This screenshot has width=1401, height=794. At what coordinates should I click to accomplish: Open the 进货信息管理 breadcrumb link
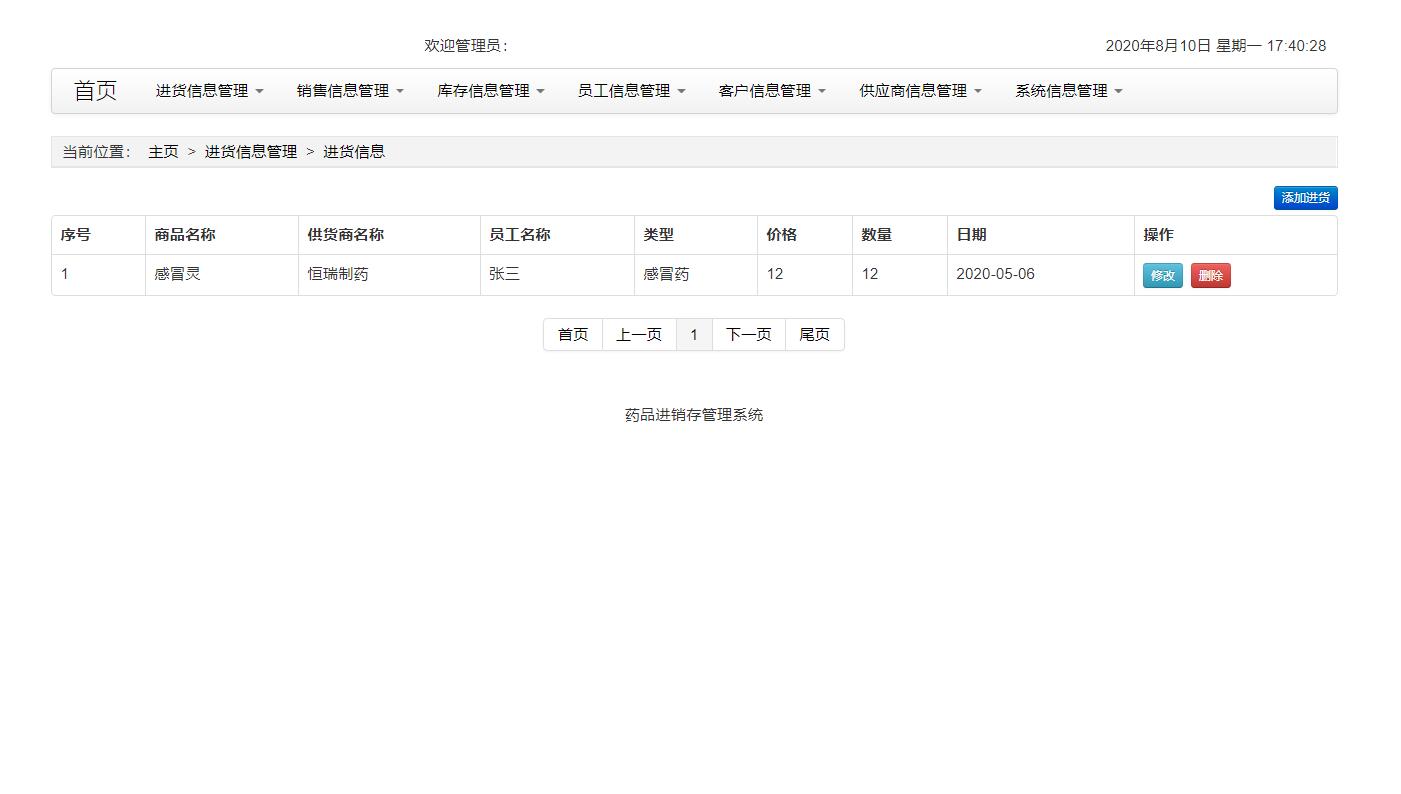click(250, 151)
